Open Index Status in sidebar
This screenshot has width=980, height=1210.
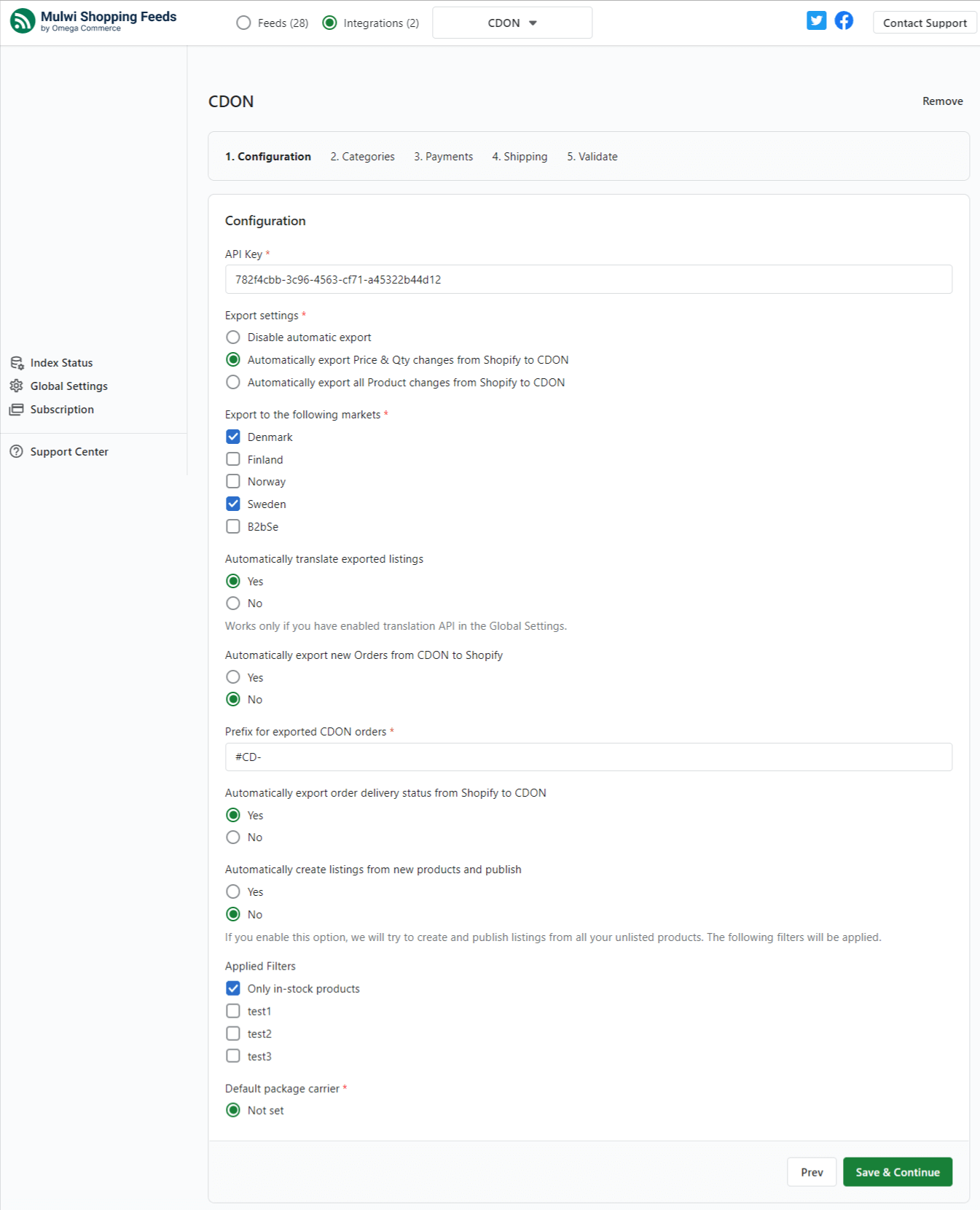pyautogui.click(x=61, y=363)
